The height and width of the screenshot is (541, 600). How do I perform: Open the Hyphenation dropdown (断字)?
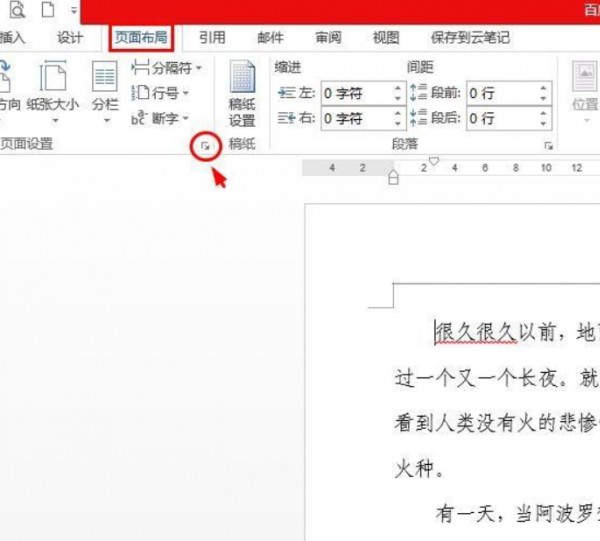pos(160,118)
